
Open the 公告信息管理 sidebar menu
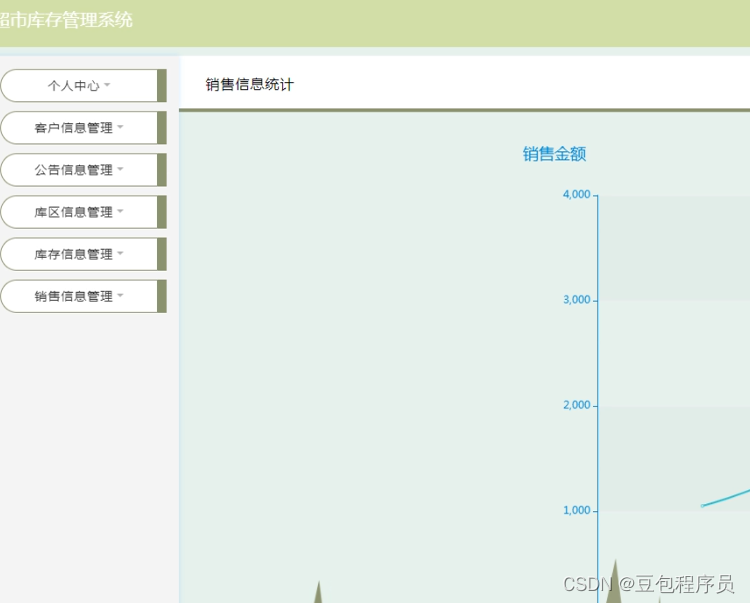point(83,170)
